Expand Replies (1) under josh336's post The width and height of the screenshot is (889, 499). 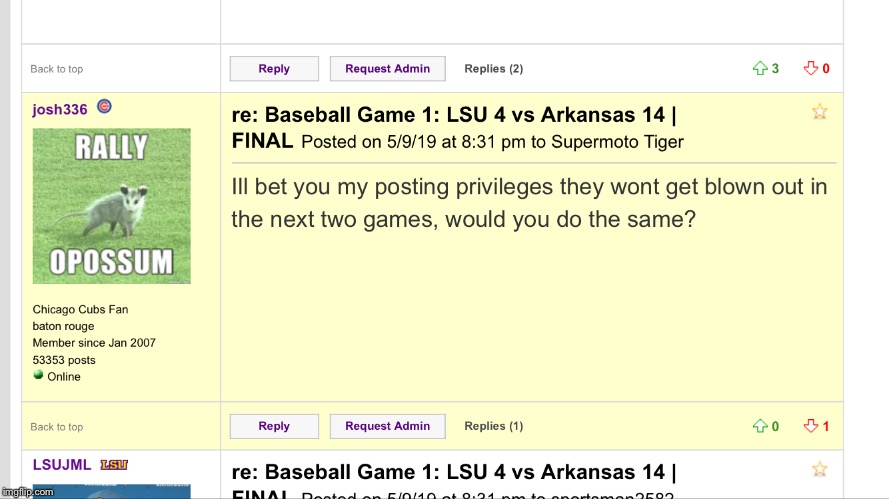(493, 427)
